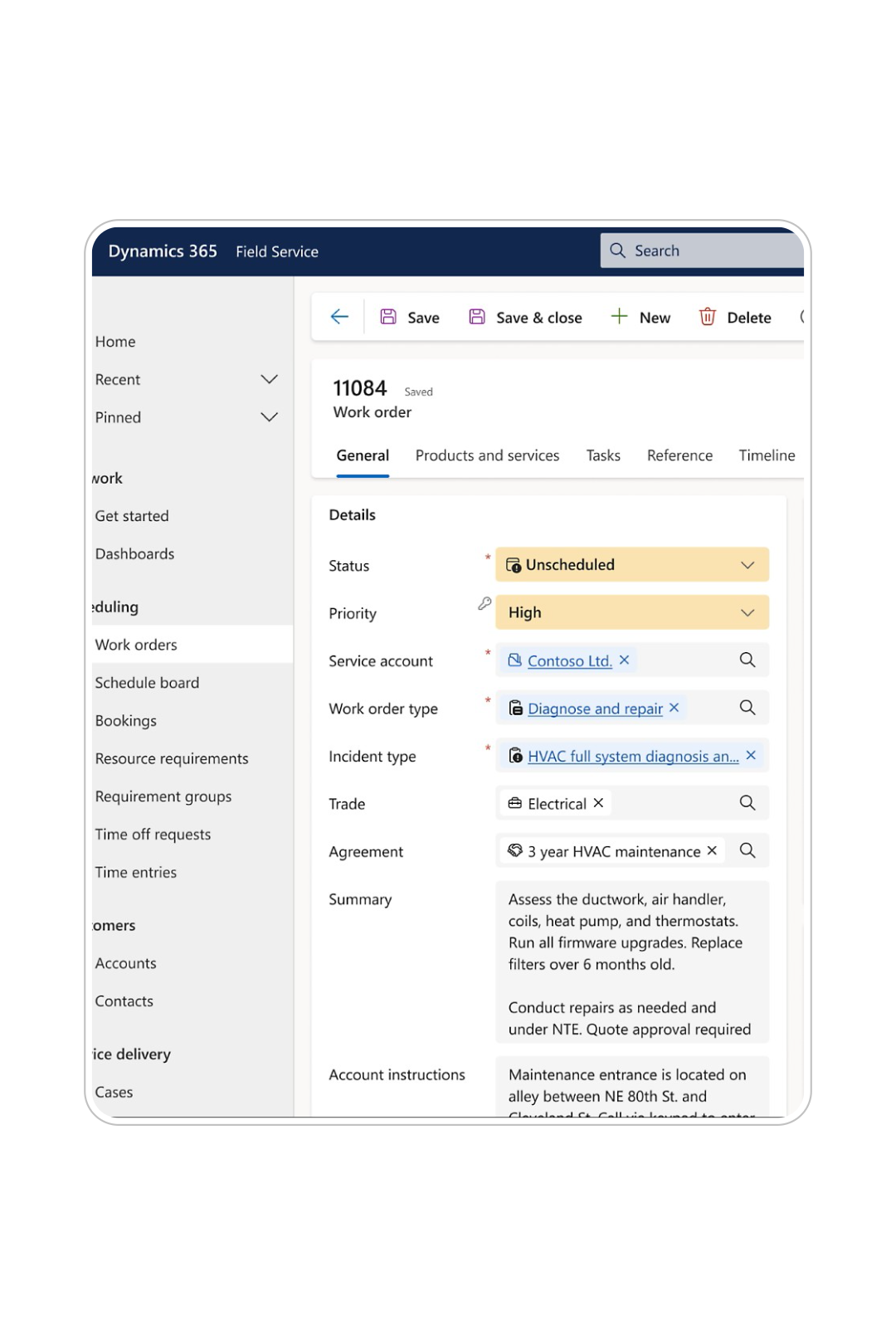Viewport: 896px width, 1344px height.
Task: Open the Work order type lookup search
Action: click(747, 708)
